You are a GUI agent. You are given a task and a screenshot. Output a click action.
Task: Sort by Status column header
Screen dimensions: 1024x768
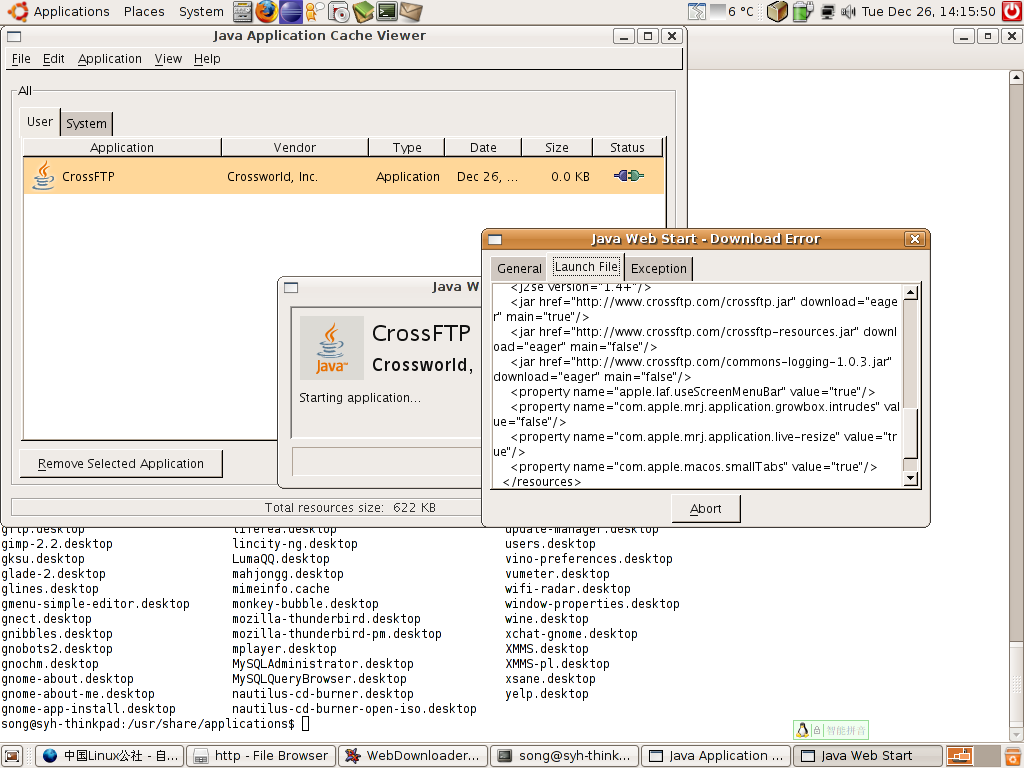click(627, 148)
